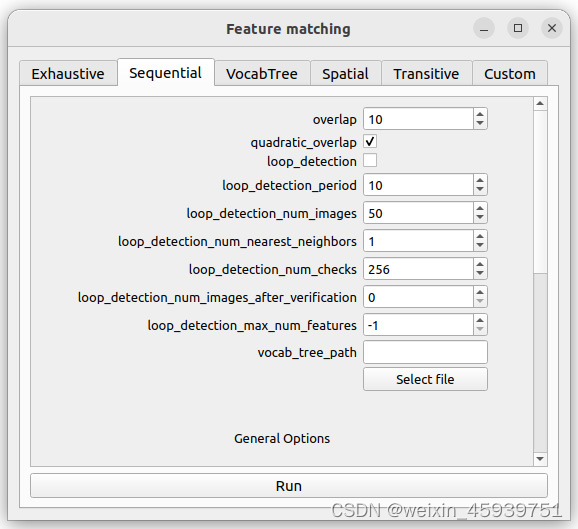Decrease loop_detection_period with the down arrow
This screenshot has height=529, width=578.
tap(480, 189)
